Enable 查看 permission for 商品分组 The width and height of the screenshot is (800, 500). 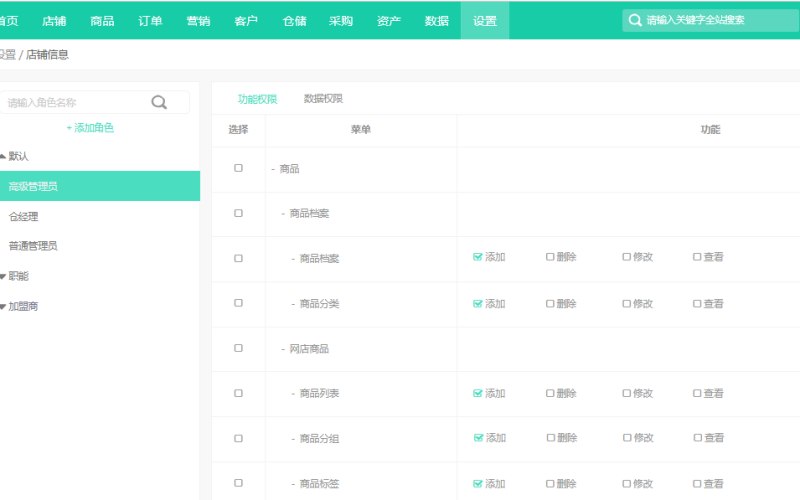(x=697, y=438)
